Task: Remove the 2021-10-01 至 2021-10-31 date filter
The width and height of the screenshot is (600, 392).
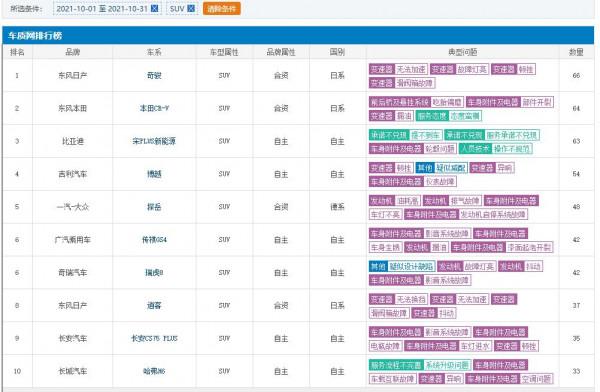Action: (x=155, y=8)
